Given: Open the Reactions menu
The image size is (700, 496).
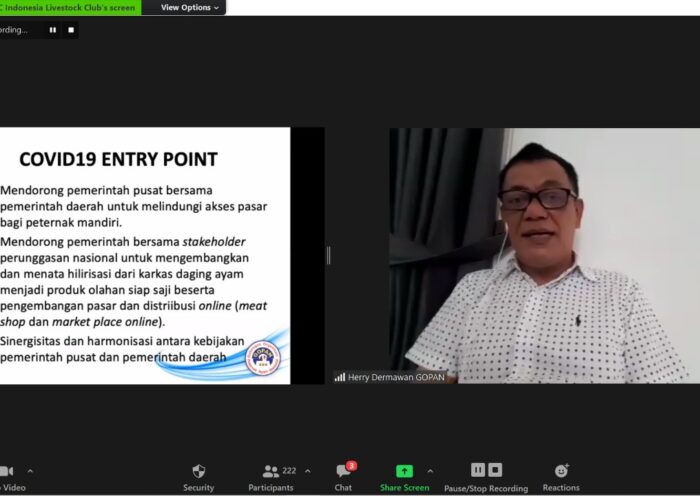Looking at the screenshot, I should [x=561, y=476].
